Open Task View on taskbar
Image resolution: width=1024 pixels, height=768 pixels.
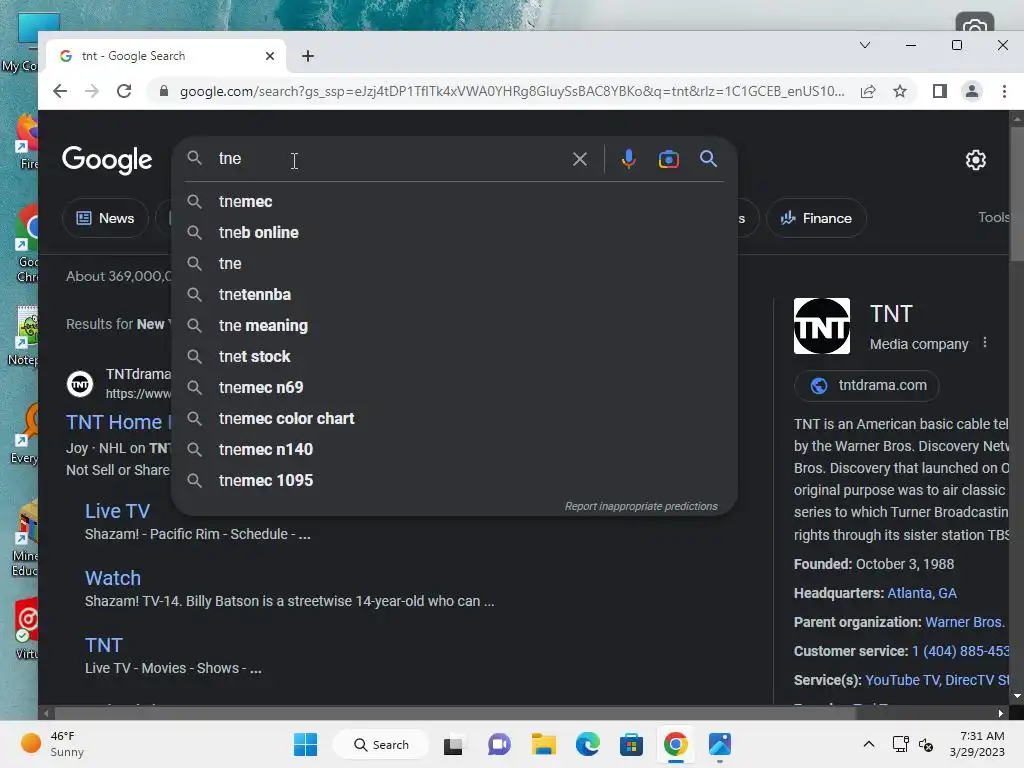(x=453, y=744)
